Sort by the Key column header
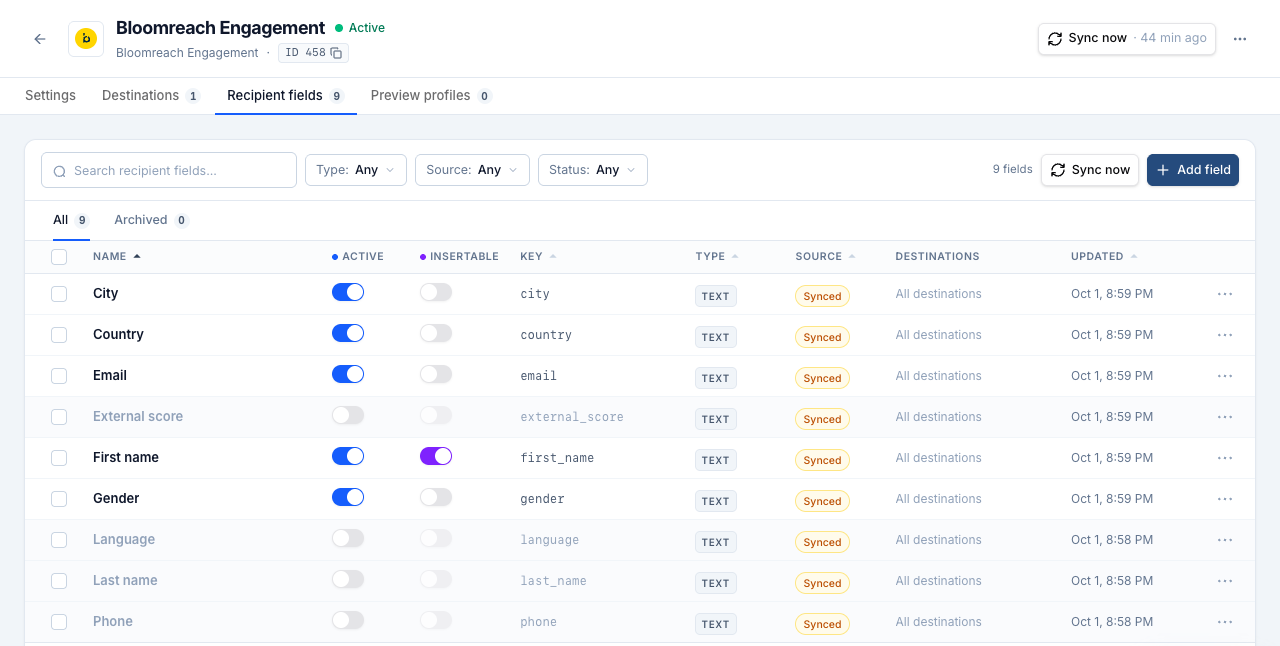Screen dimensions: 1280x646 [538, 257]
